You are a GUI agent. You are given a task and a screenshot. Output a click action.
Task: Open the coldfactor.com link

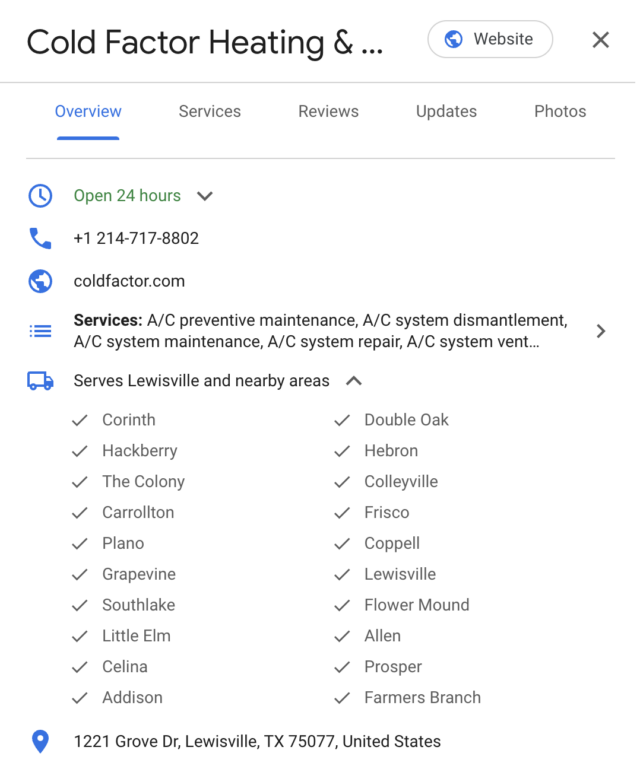[129, 282]
